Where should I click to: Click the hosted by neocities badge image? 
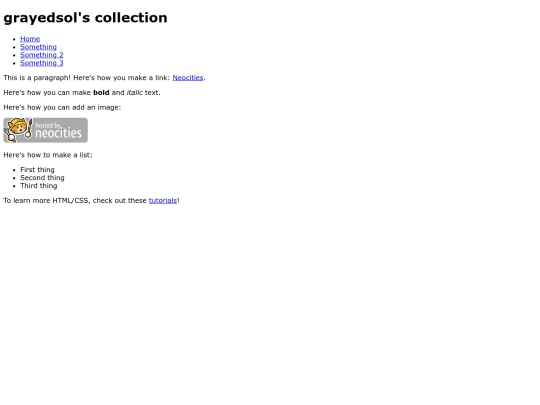click(45, 130)
